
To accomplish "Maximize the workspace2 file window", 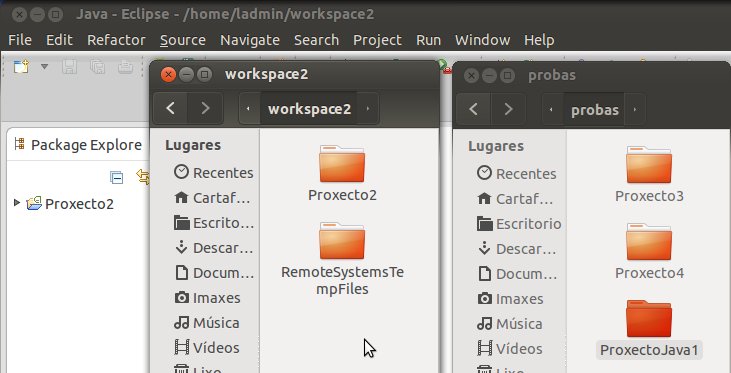I will point(204,75).
